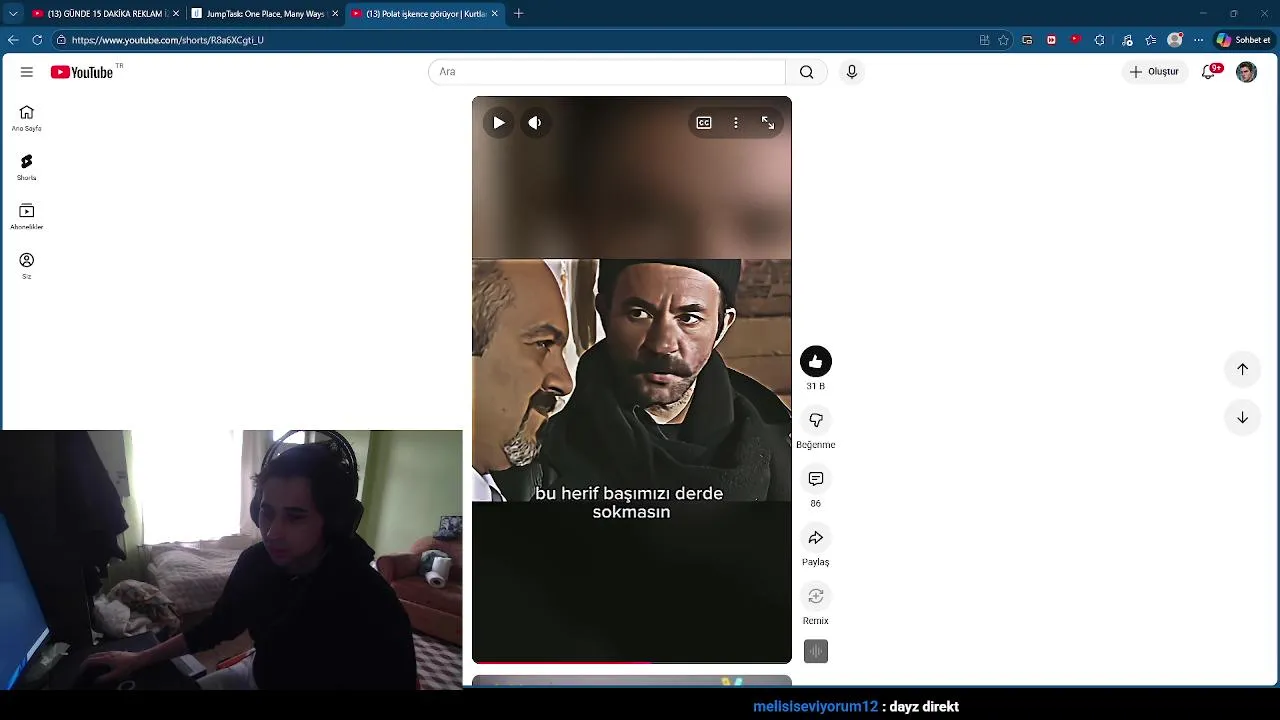1280x720 pixels.
Task: Open the 86 comments panel
Action: (816, 479)
